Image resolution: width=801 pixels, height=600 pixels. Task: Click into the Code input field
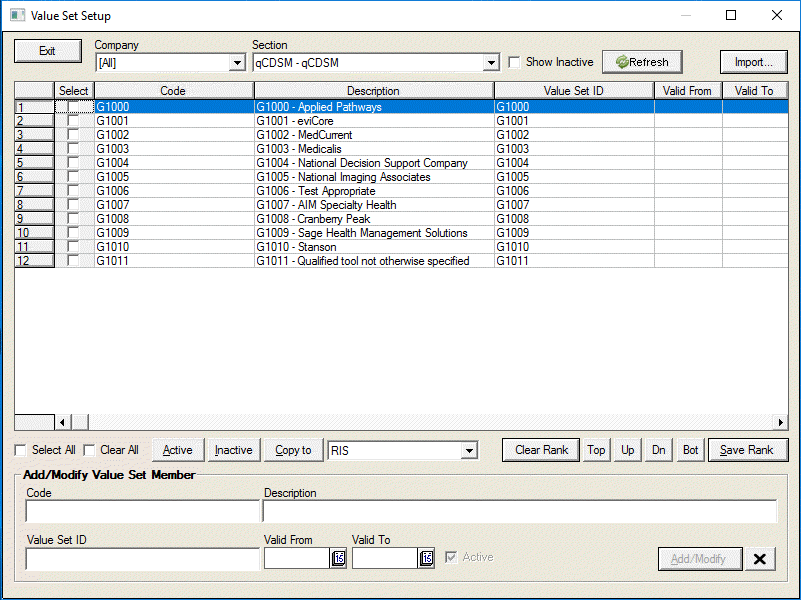coord(142,511)
